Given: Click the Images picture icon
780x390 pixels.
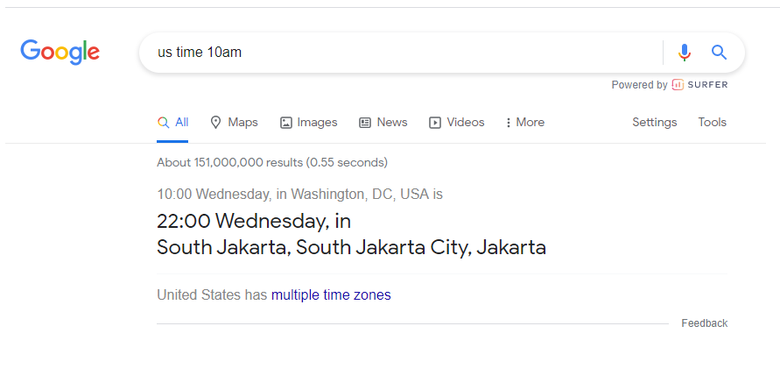Looking at the screenshot, I should click(x=286, y=122).
